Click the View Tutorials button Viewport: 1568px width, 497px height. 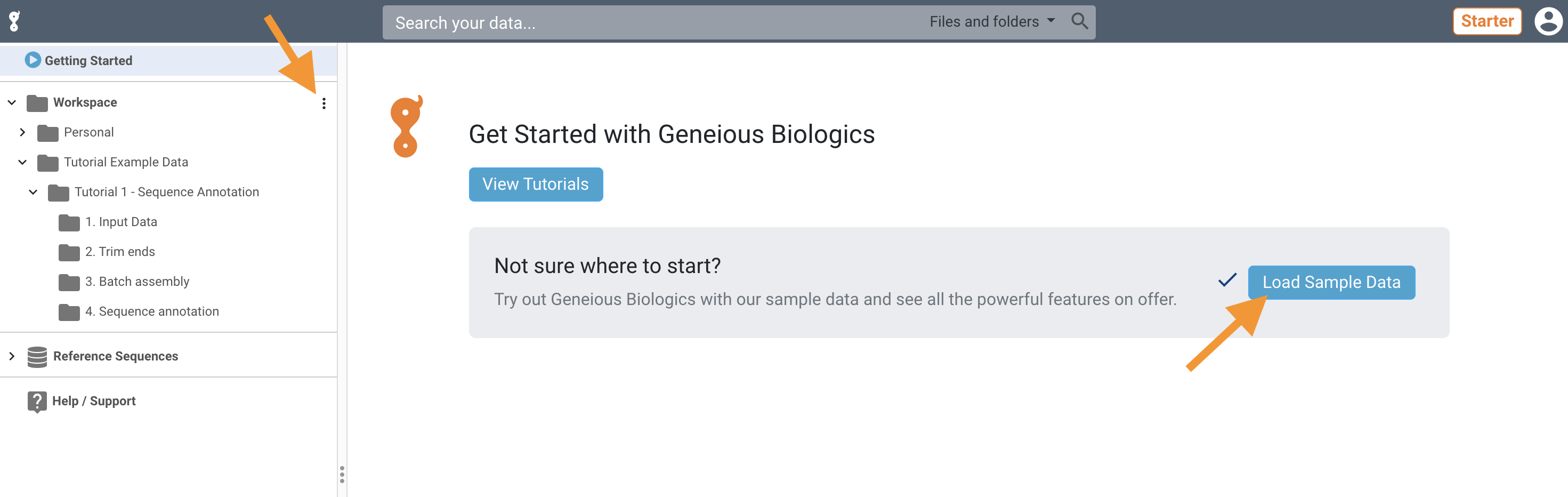(x=536, y=185)
